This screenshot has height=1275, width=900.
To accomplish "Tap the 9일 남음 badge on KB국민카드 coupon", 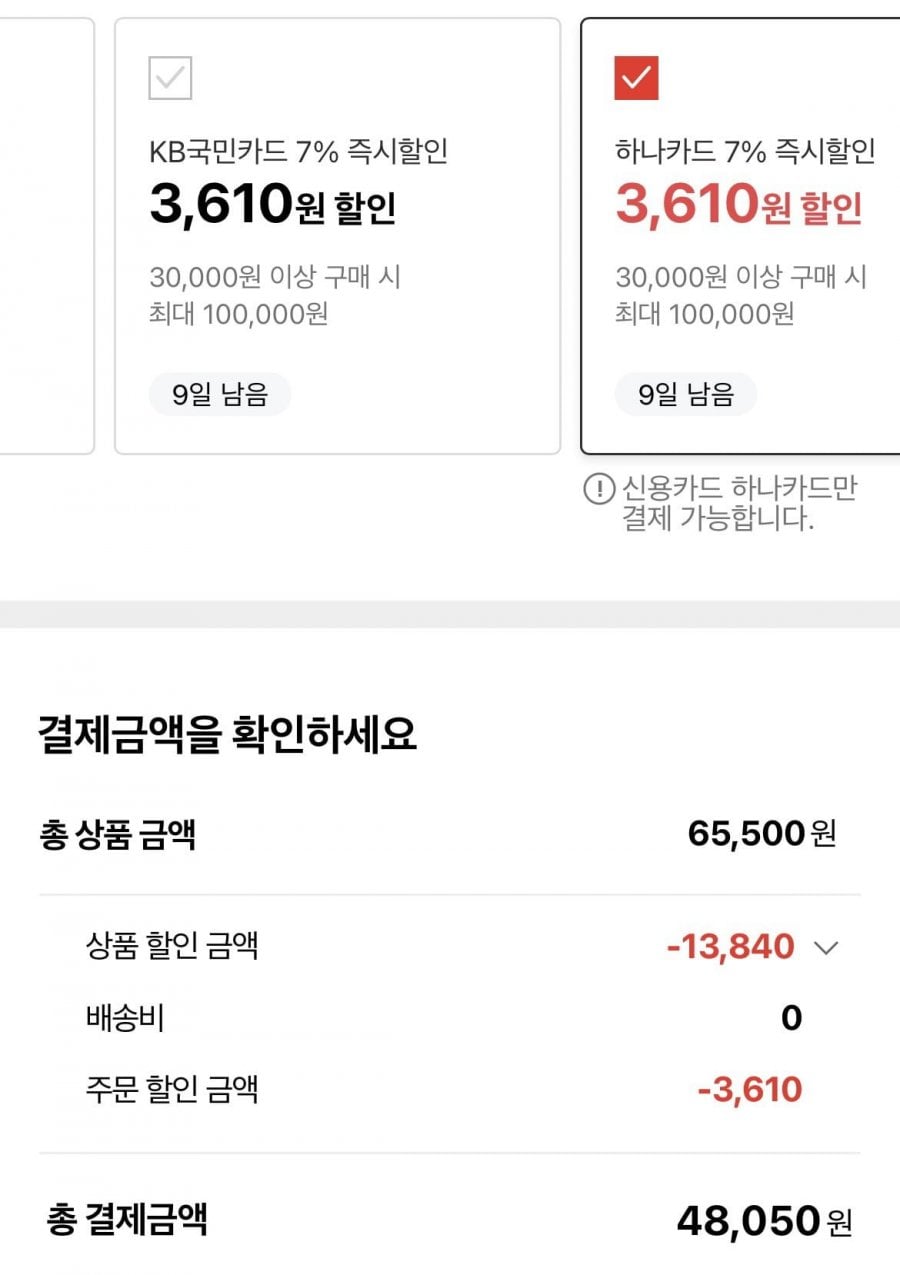I will click(220, 395).
